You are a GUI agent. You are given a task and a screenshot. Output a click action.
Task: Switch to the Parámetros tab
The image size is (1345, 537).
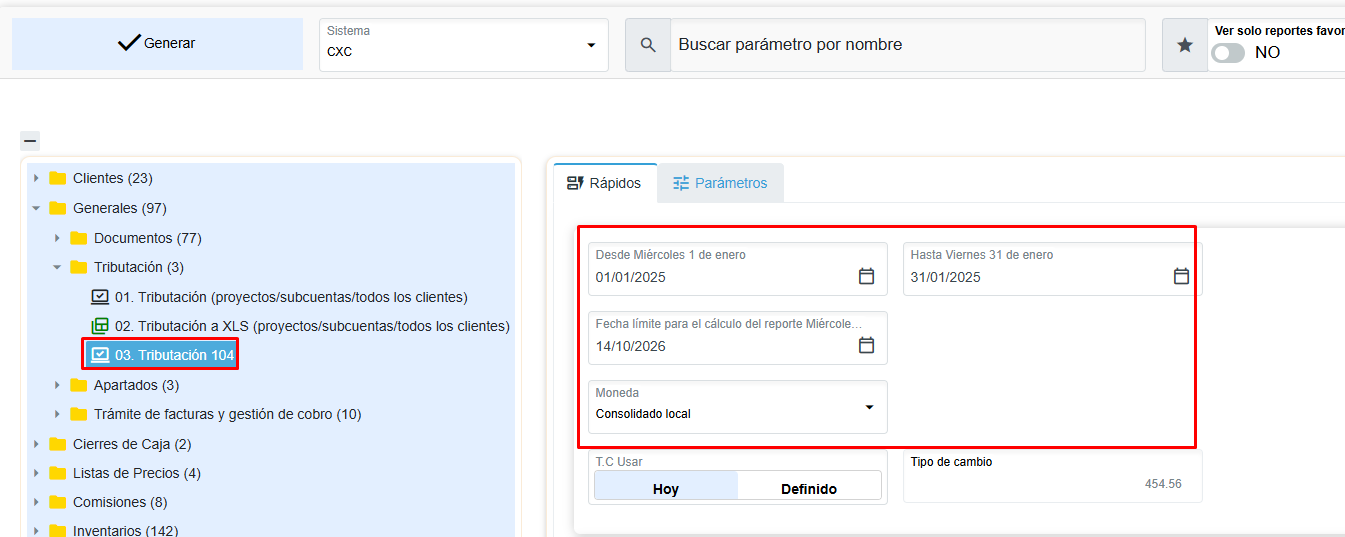click(720, 183)
